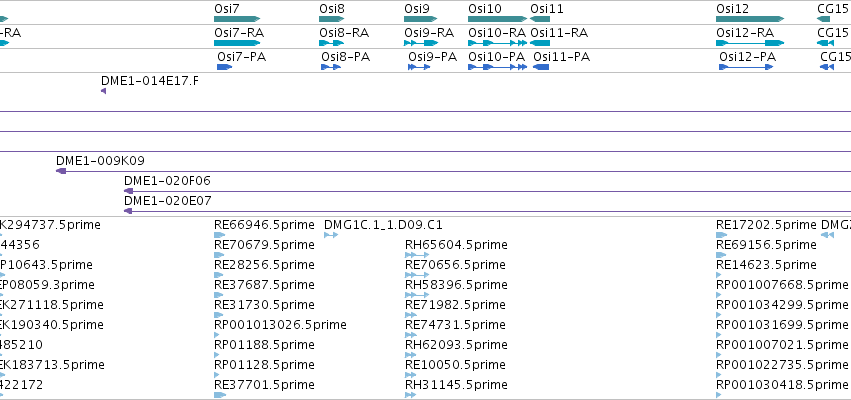Select the Osi7 gene arrow glyph

pyautogui.click(x=237, y=19)
